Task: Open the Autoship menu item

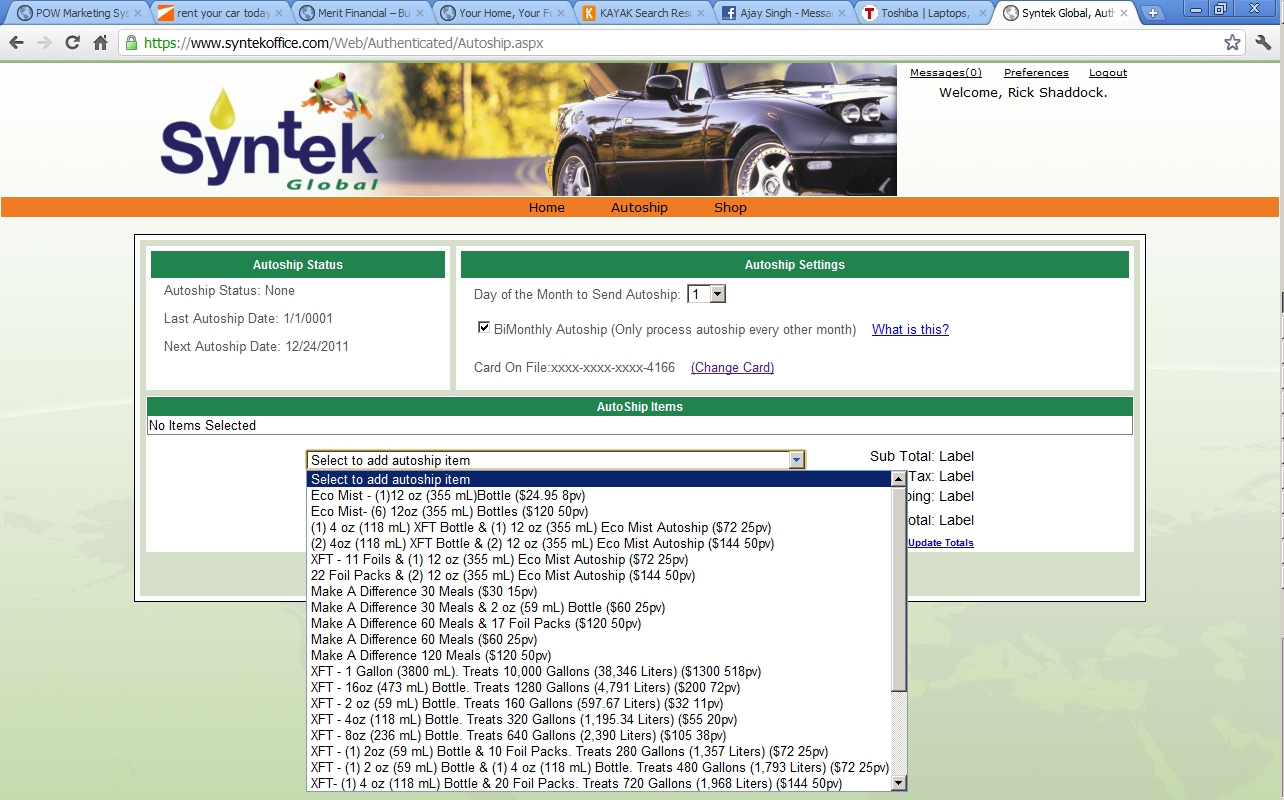Action: click(x=639, y=207)
